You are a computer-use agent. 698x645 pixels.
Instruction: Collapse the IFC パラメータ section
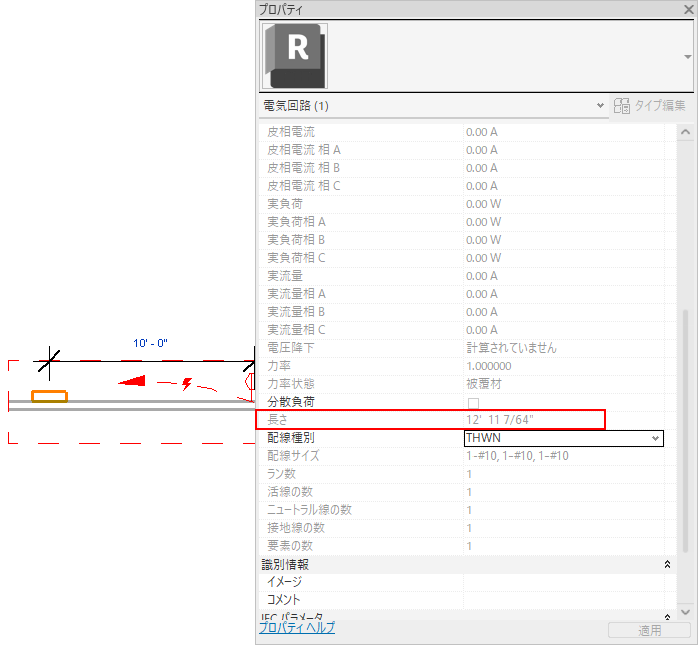click(x=667, y=617)
